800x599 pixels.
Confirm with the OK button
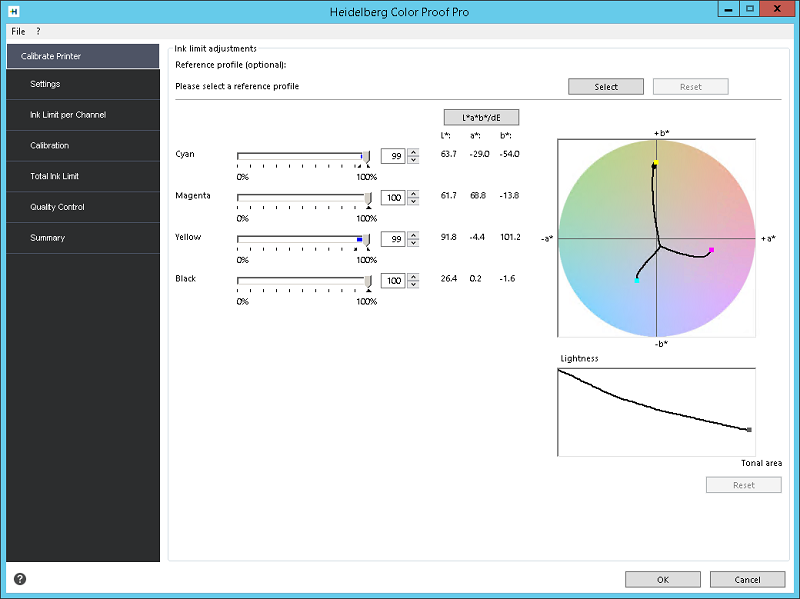point(663,580)
